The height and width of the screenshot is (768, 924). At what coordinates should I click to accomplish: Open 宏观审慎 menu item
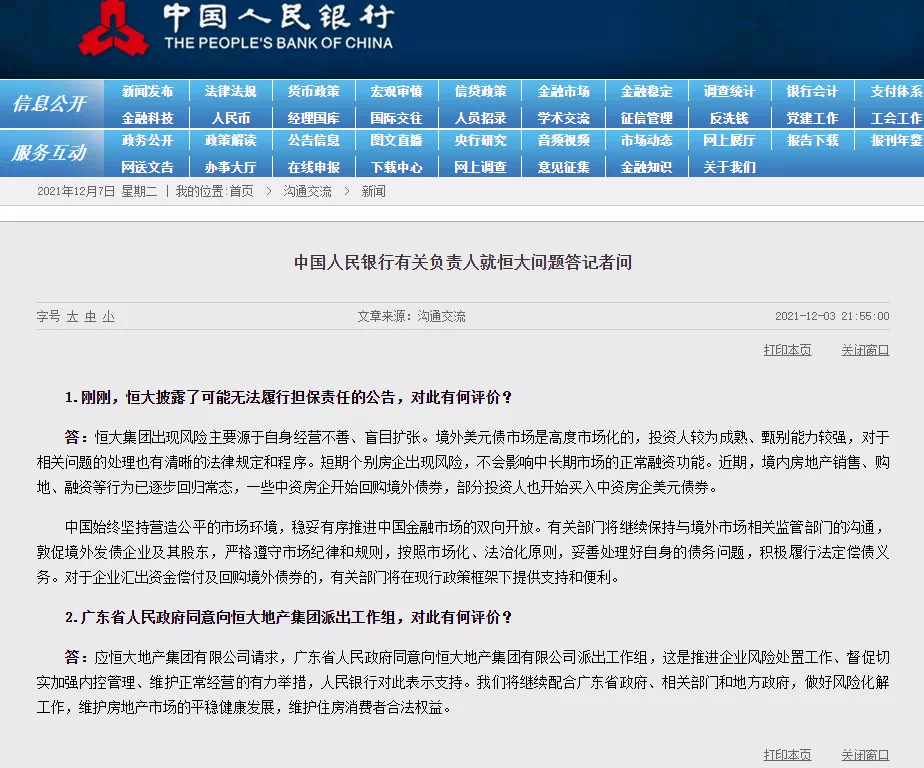397,91
